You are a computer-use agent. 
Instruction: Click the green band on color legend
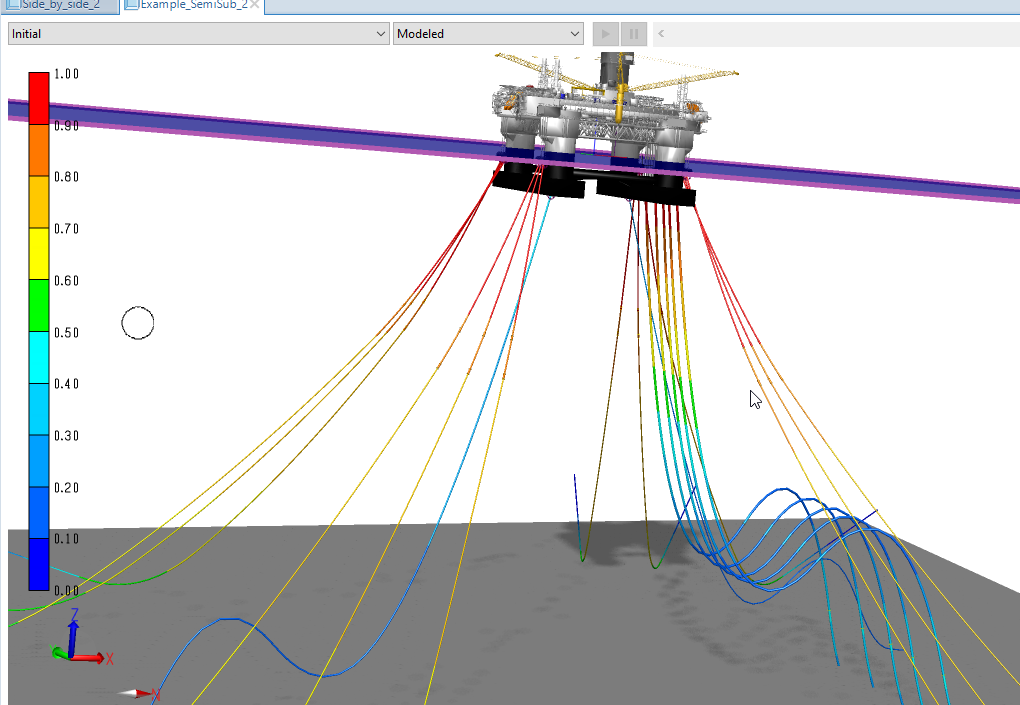pyautogui.click(x=38, y=305)
